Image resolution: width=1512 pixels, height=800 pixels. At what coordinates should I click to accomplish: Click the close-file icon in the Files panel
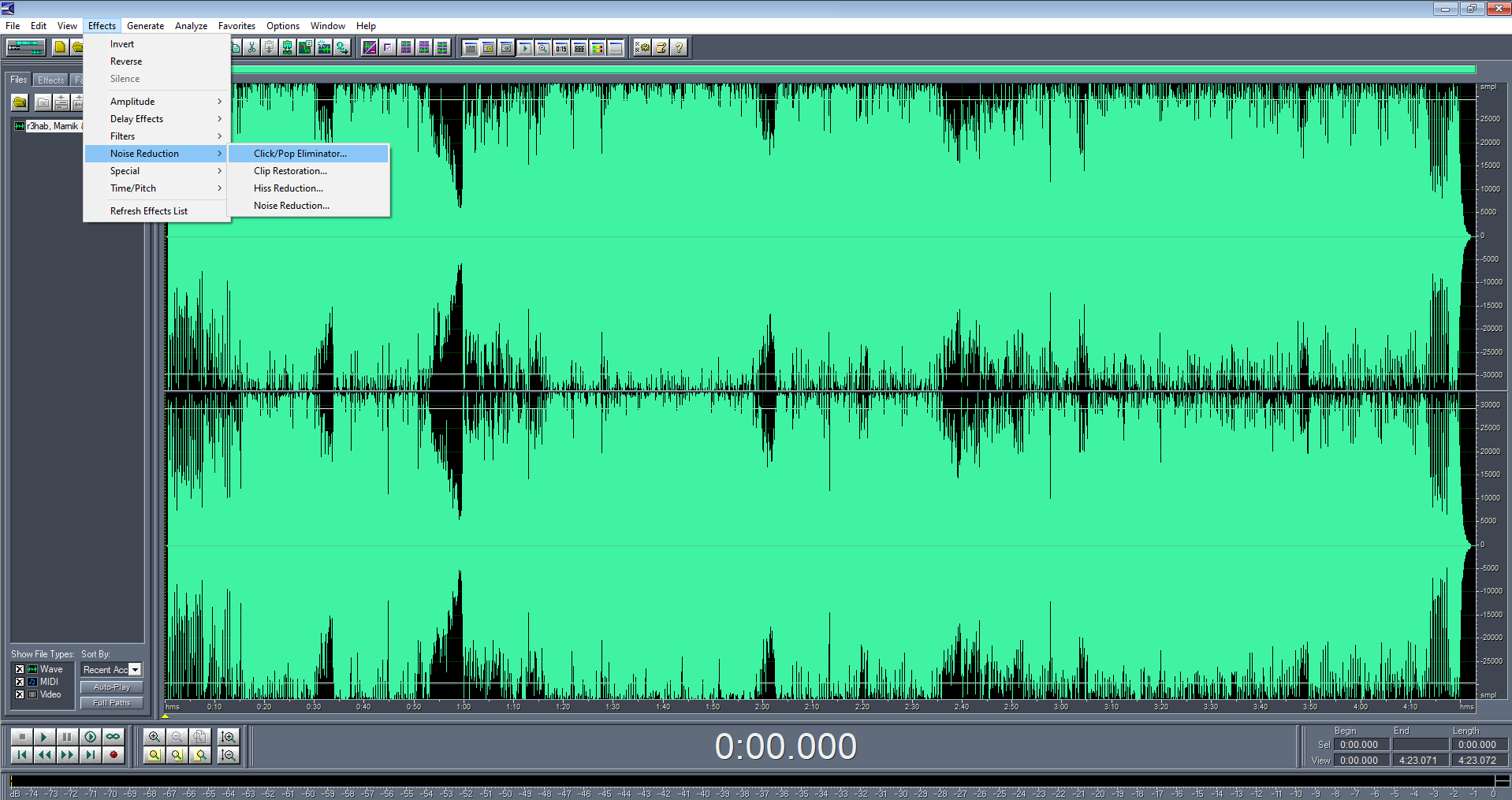43,102
